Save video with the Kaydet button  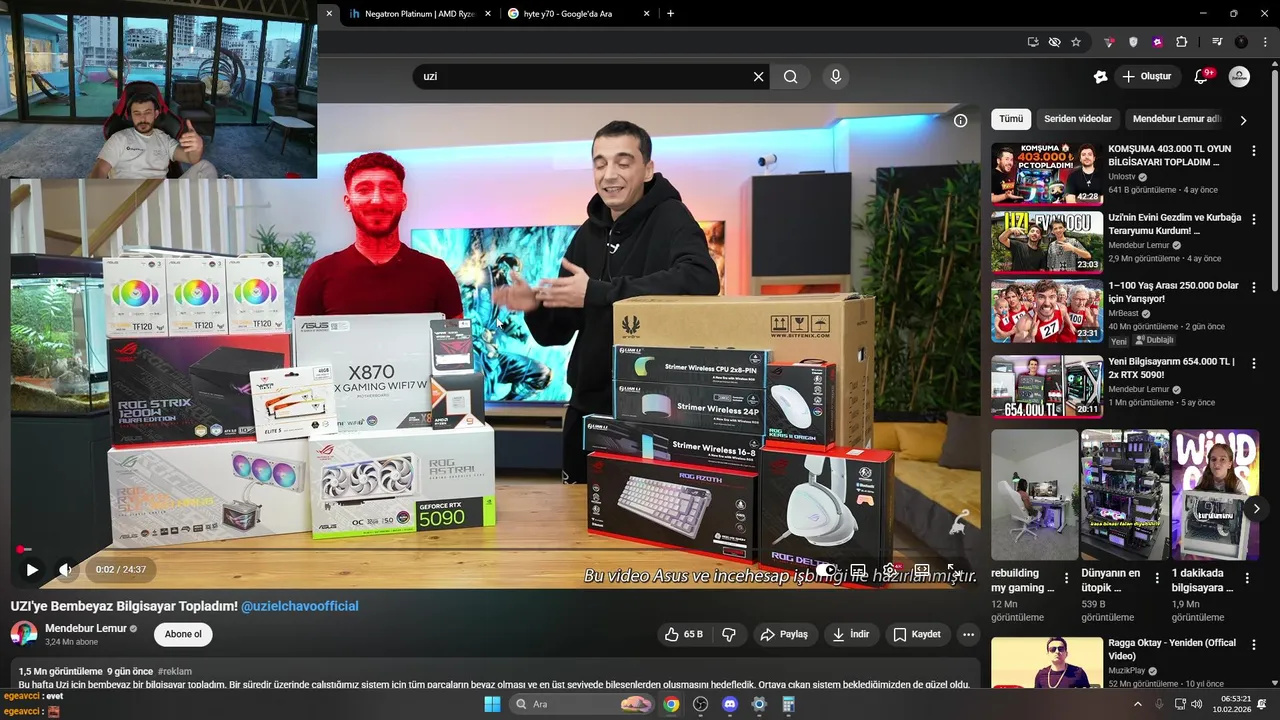tap(916, 634)
